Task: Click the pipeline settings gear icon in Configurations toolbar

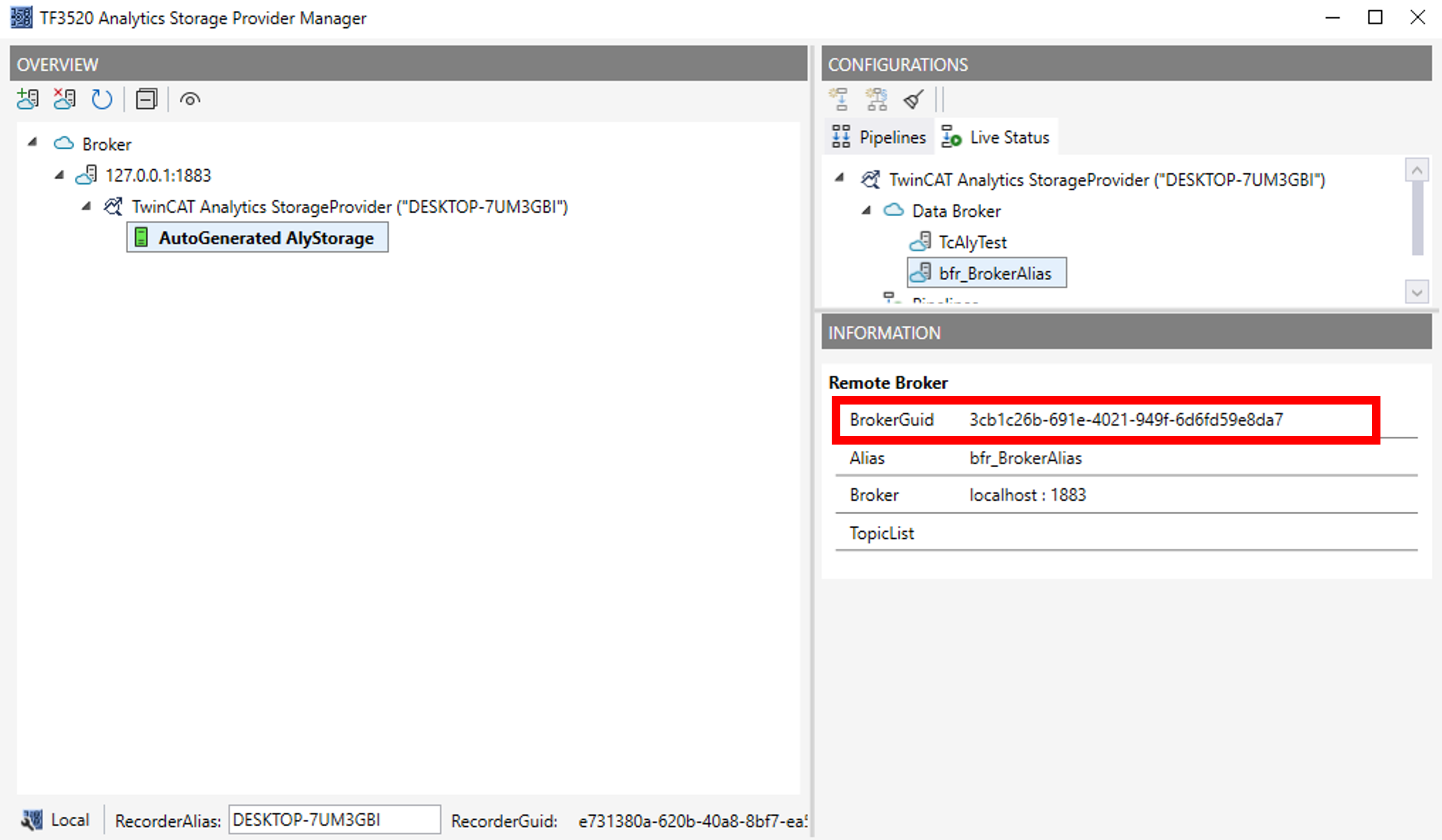Action: (876, 99)
